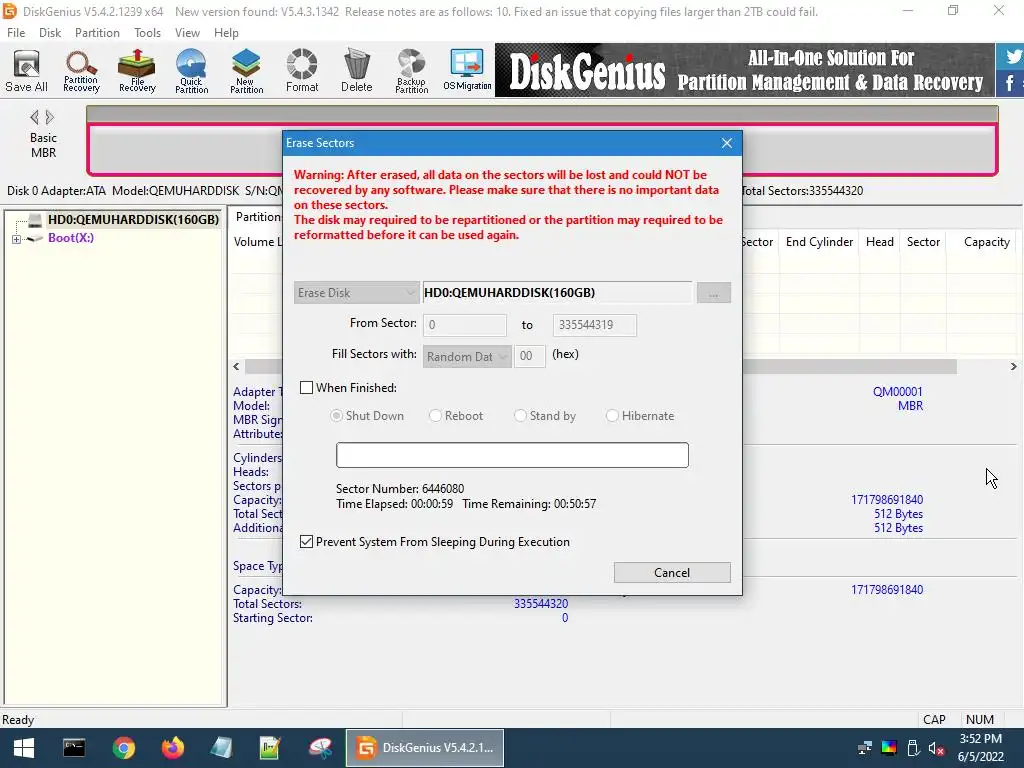The image size is (1024, 768).
Task: Open Fill Sectors with Random Data dropdown
Action: click(467, 357)
